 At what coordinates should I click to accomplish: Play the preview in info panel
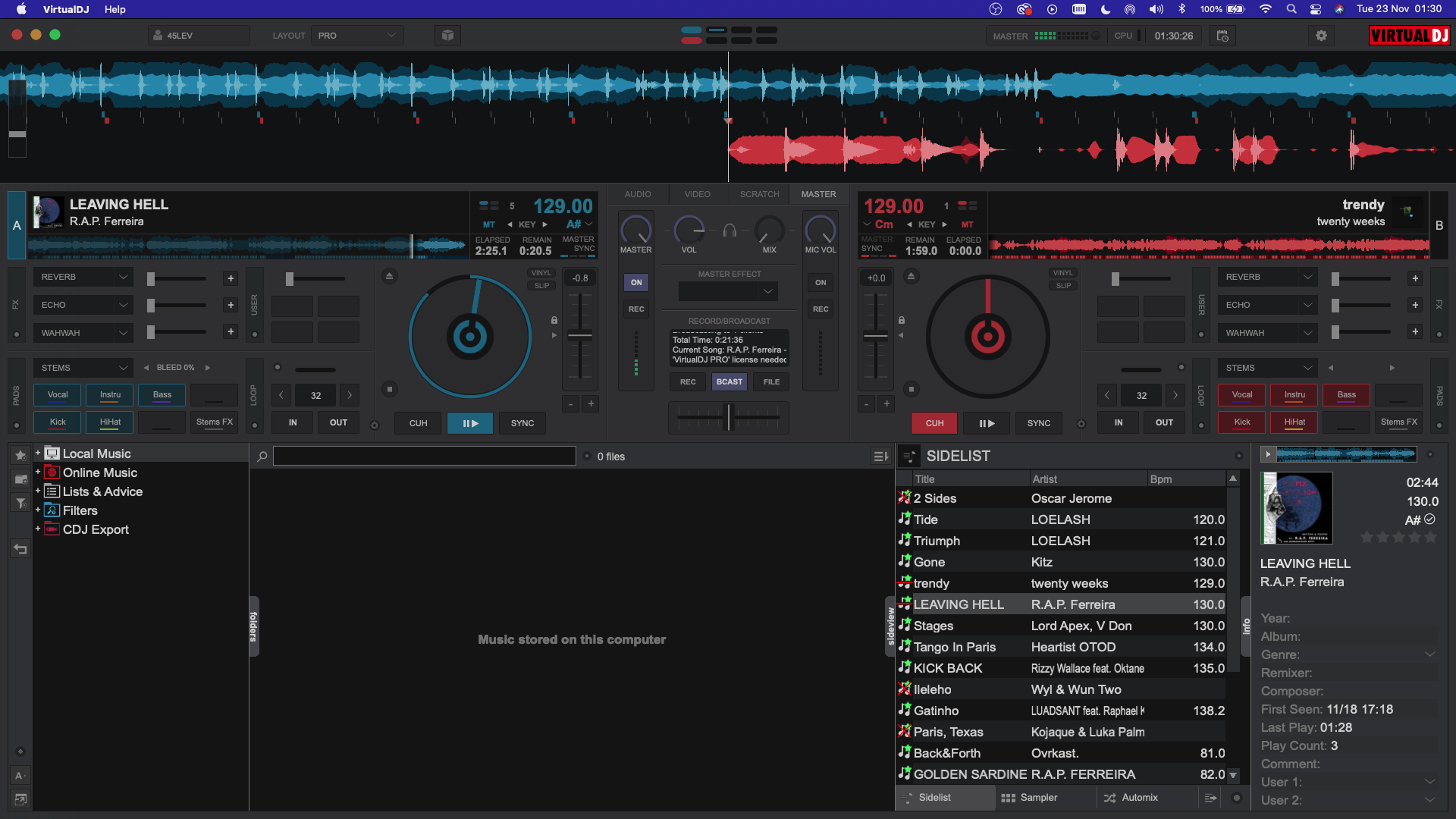pyautogui.click(x=1268, y=455)
